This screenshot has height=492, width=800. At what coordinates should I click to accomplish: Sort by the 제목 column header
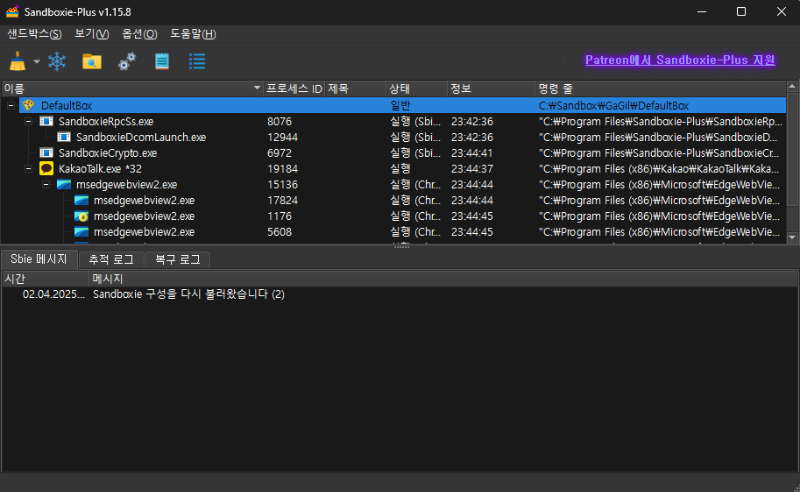[355, 89]
